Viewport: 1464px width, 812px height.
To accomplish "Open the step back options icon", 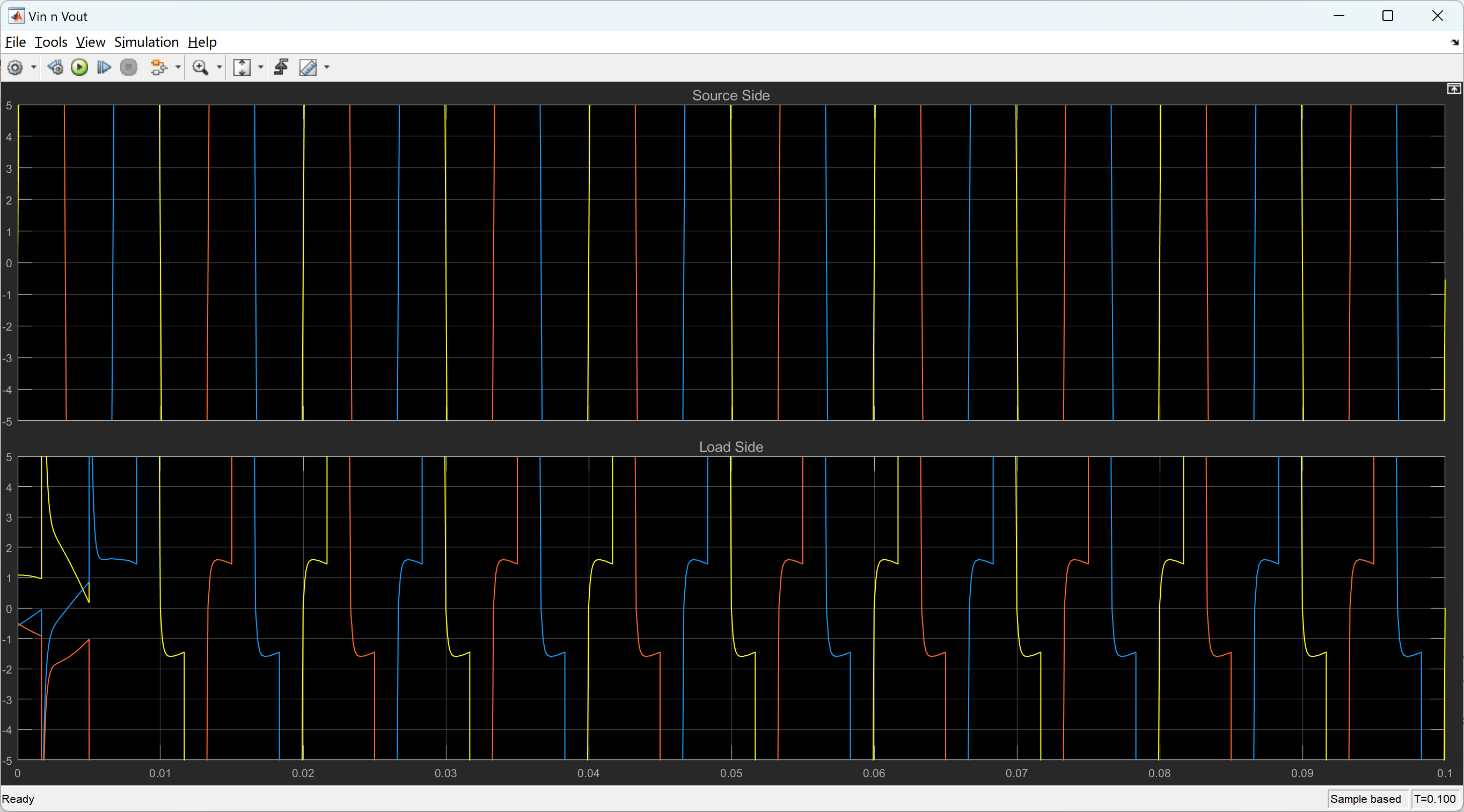I will pos(55,68).
